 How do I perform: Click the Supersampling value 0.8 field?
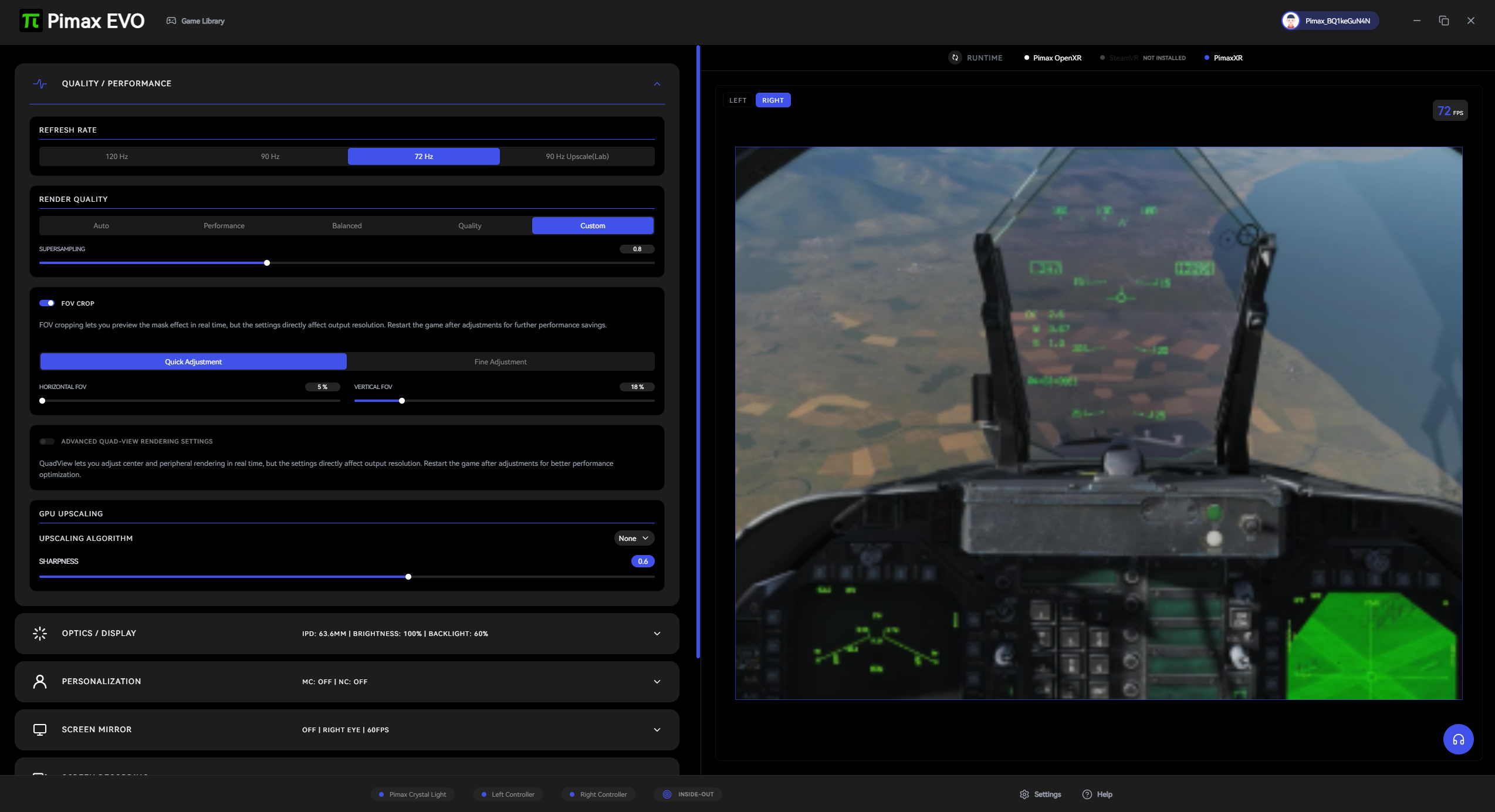click(x=637, y=249)
